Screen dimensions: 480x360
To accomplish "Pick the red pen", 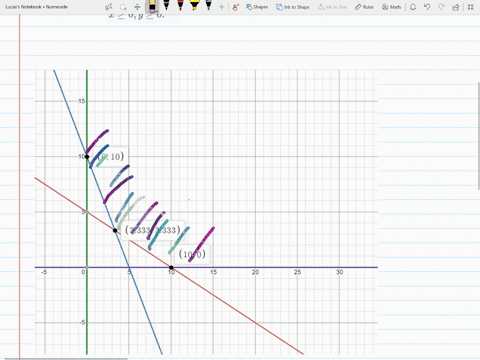I will coord(180,5).
